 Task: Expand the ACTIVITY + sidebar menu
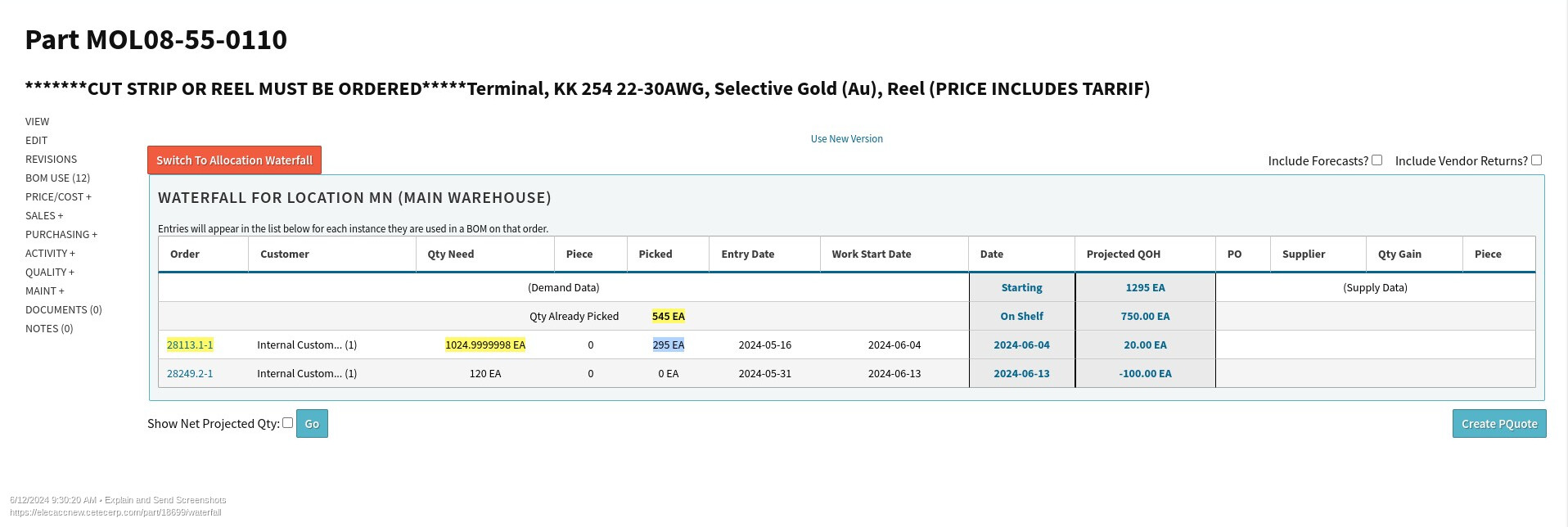pyautogui.click(x=50, y=253)
